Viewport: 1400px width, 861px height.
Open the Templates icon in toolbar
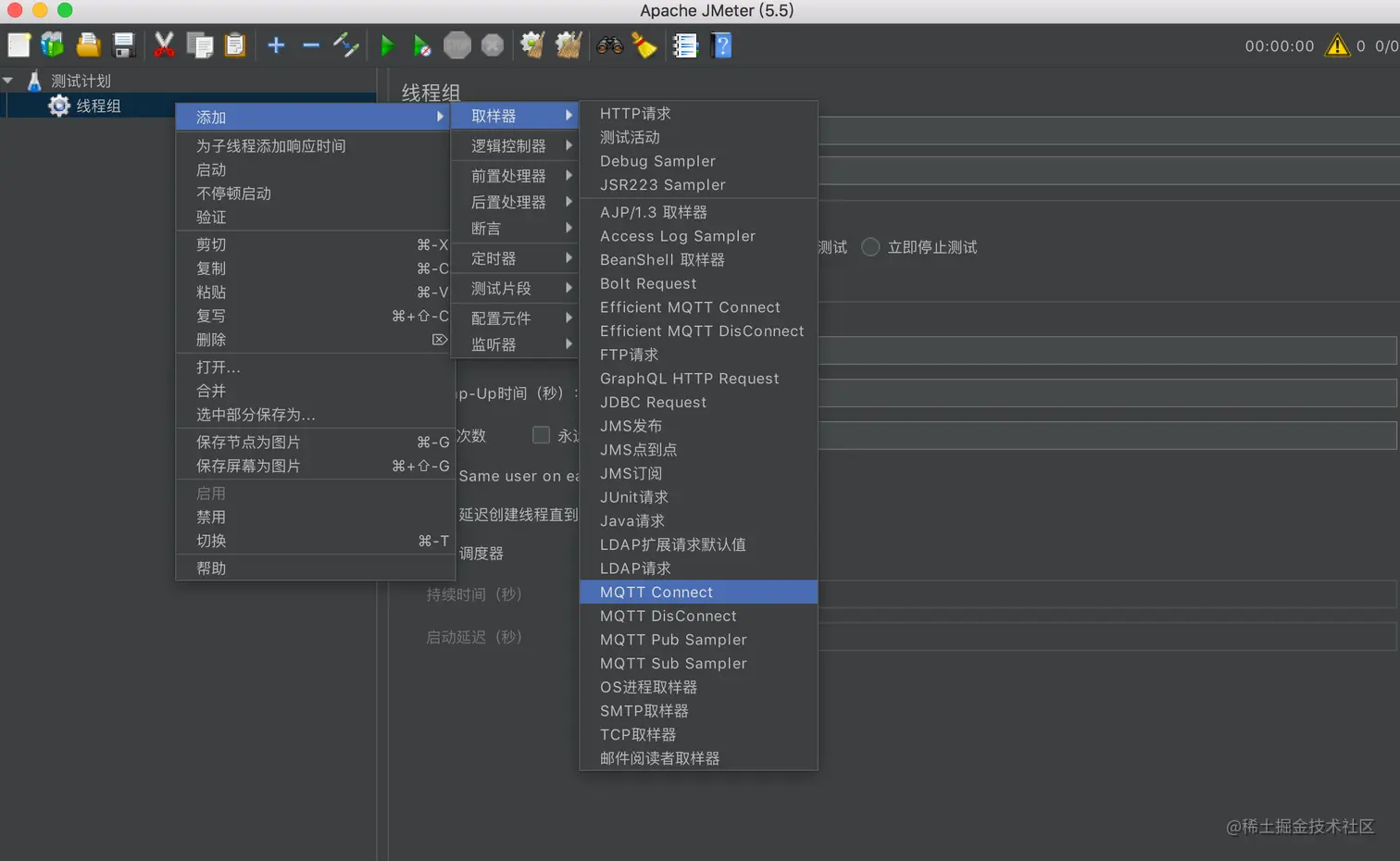53,45
